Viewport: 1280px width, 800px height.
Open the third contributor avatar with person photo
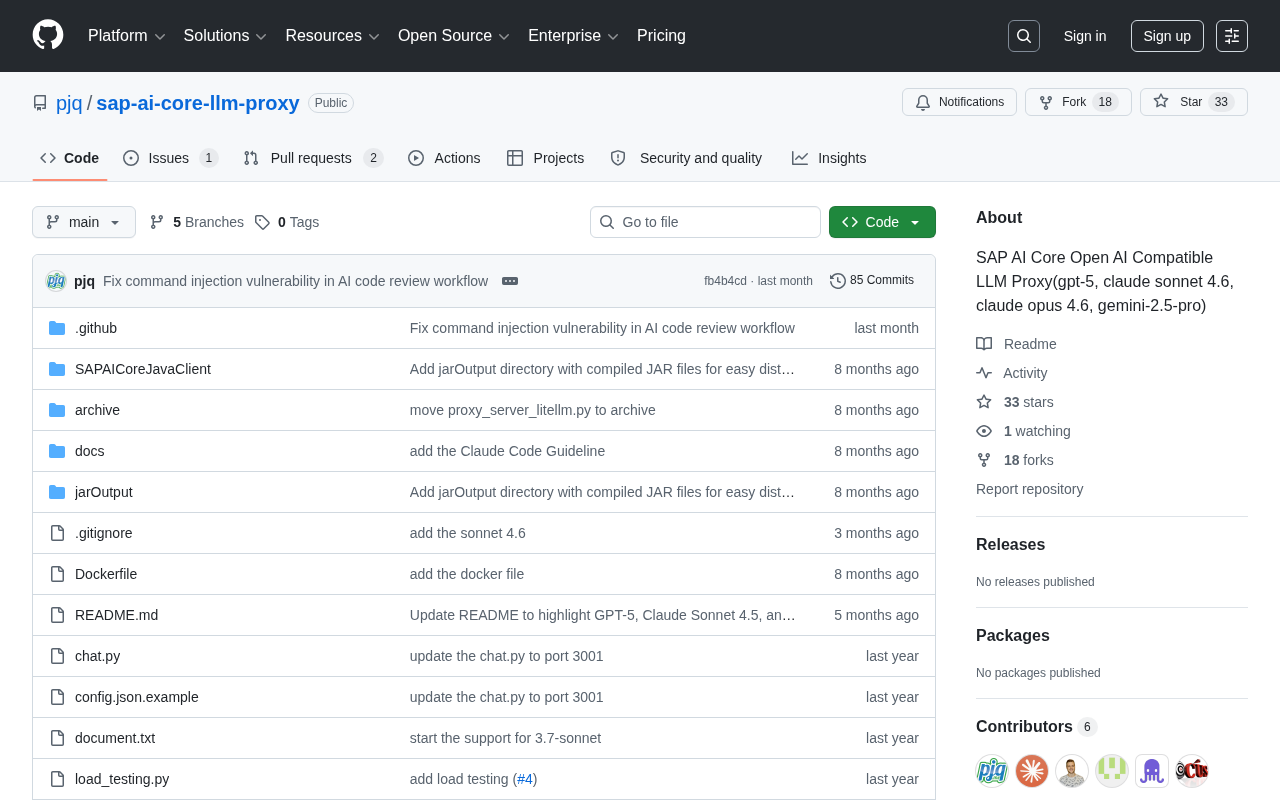tap(1072, 771)
